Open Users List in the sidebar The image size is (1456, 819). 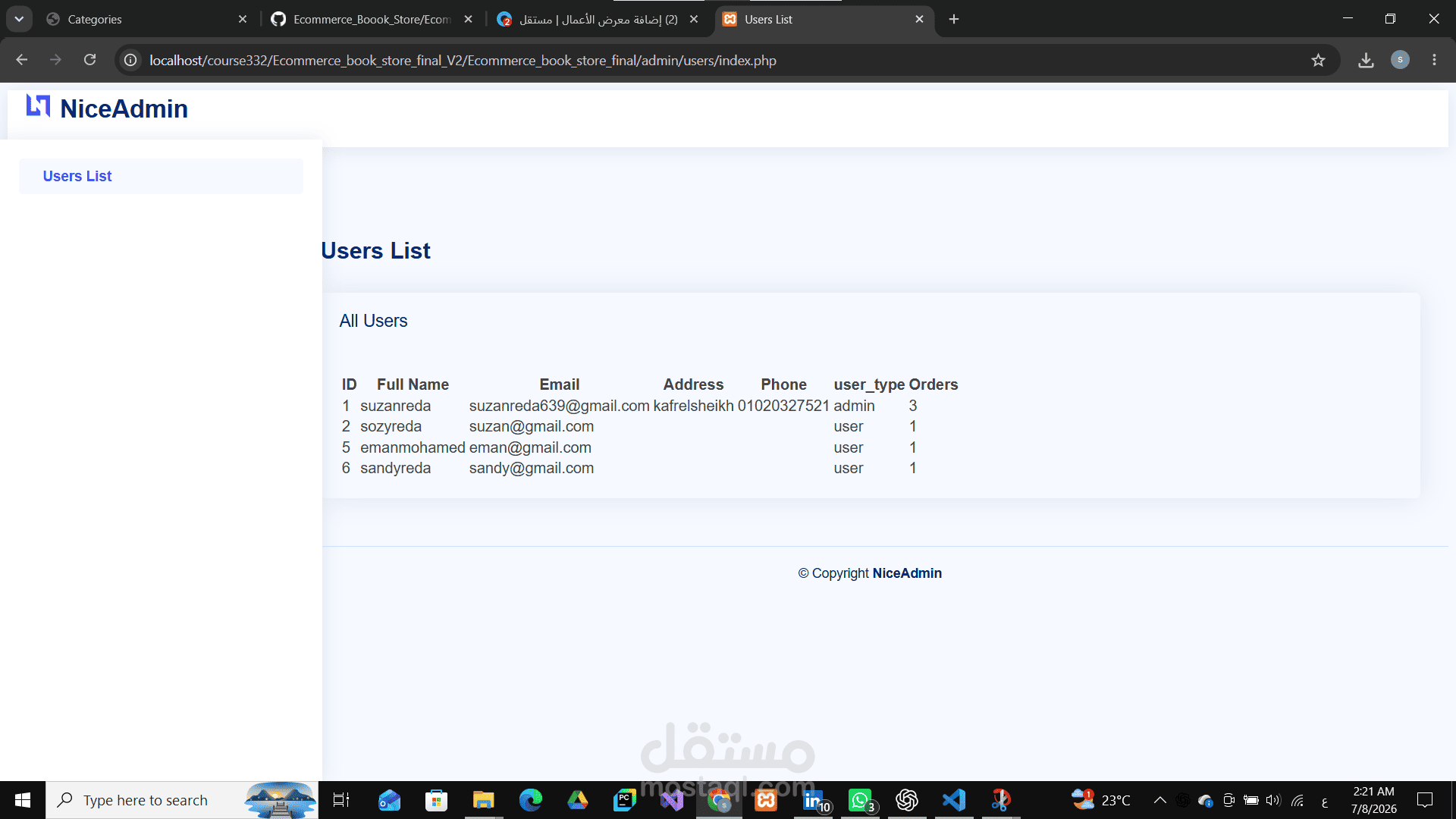coord(161,176)
